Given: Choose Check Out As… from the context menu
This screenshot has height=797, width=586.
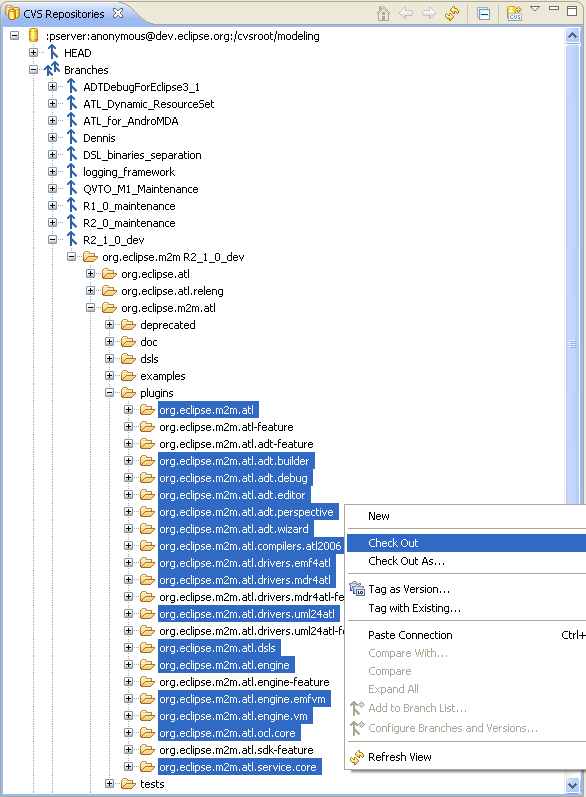Looking at the screenshot, I should pos(466,561).
